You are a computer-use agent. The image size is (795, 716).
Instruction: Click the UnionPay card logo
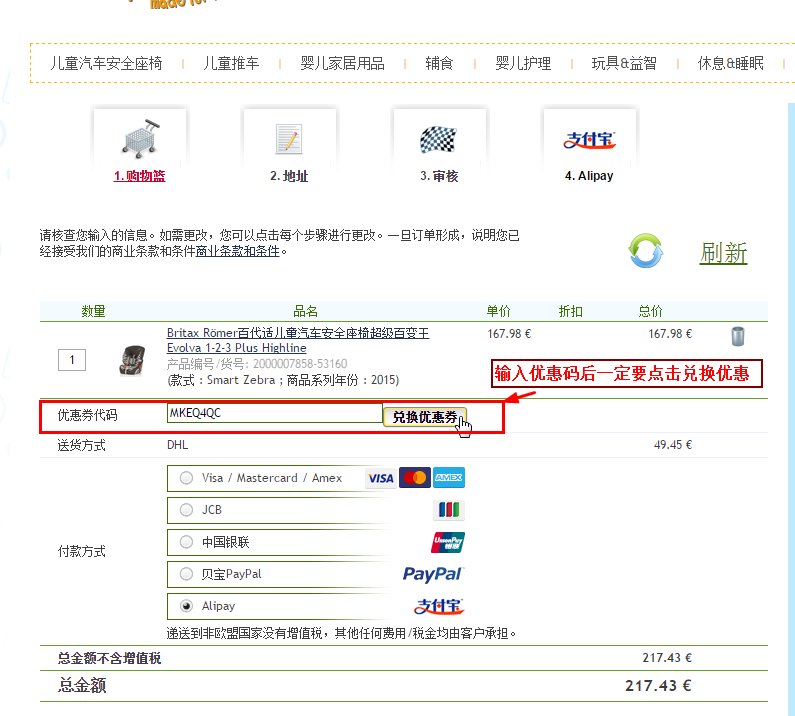[x=448, y=542]
